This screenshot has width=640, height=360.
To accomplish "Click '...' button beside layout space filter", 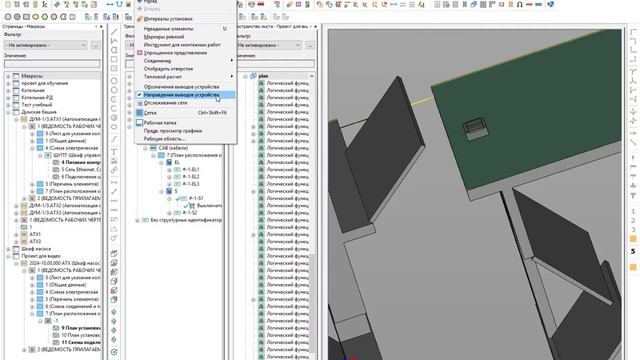I will [x=310, y=45].
